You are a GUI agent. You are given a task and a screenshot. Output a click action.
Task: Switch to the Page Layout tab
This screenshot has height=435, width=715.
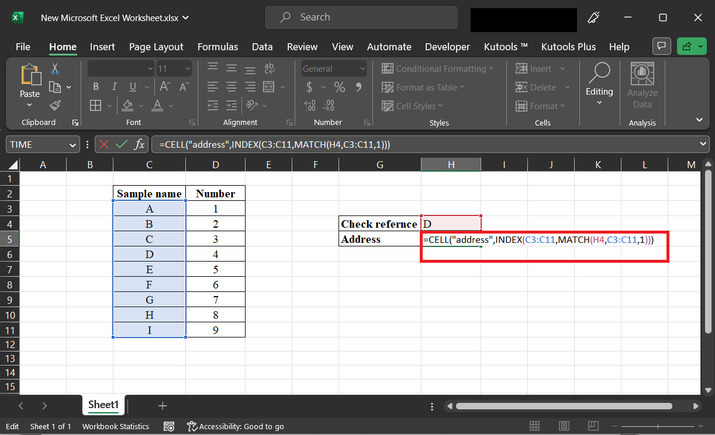point(156,47)
